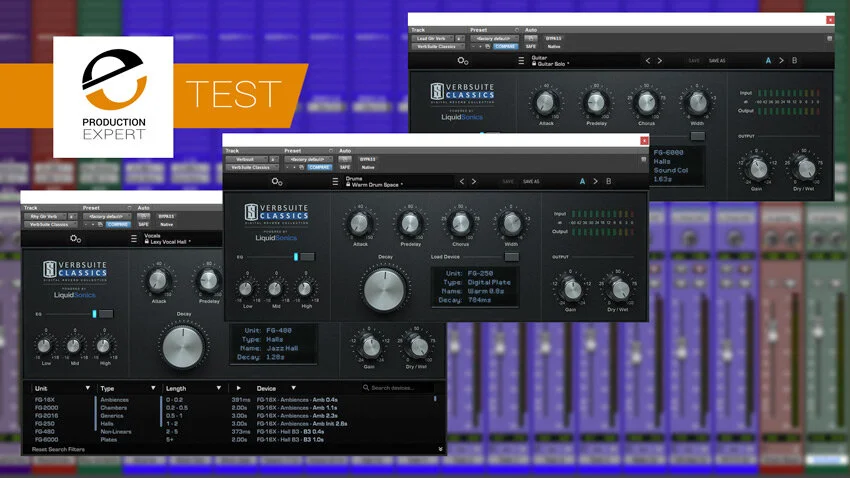This screenshot has width=850, height=478.
Task: Click device list scrollbar in browser panel
Action: point(435,399)
